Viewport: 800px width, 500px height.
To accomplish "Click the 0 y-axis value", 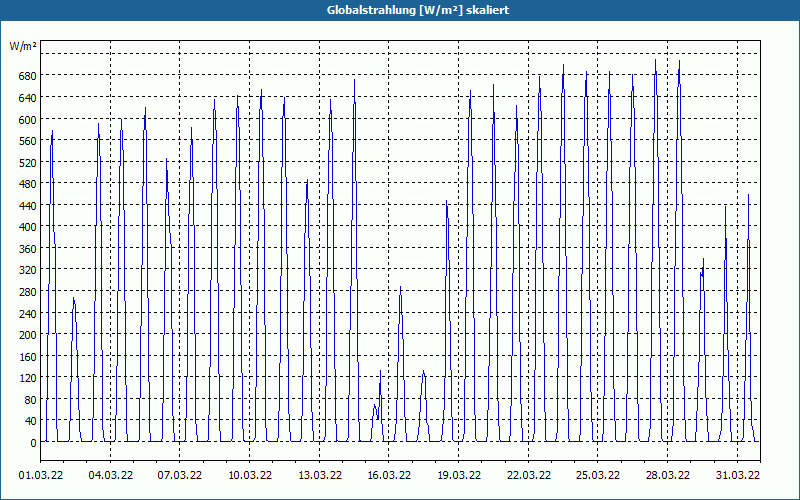I will click(x=33, y=443).
